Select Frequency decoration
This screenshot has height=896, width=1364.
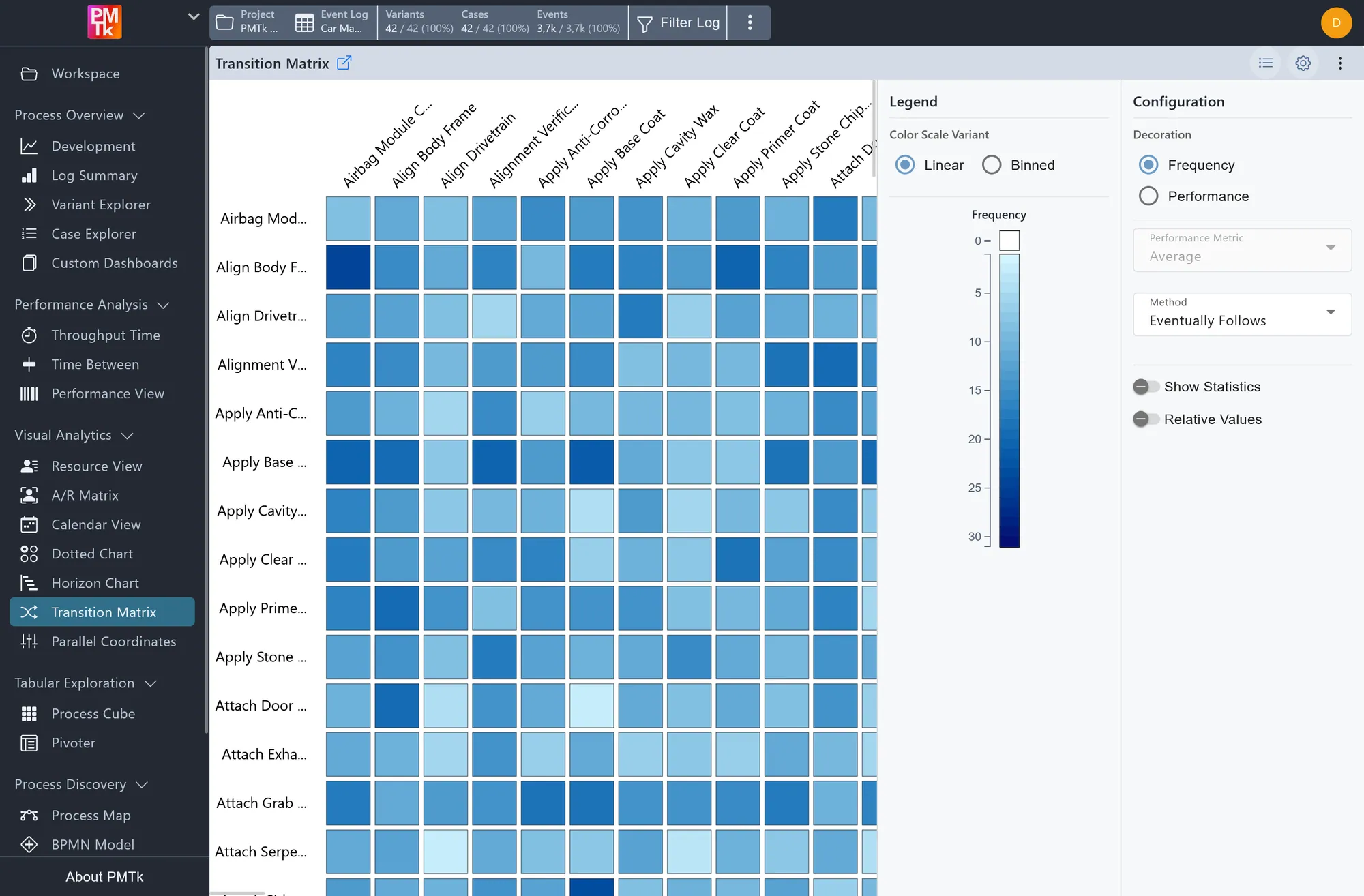(x=1148, y=165)
